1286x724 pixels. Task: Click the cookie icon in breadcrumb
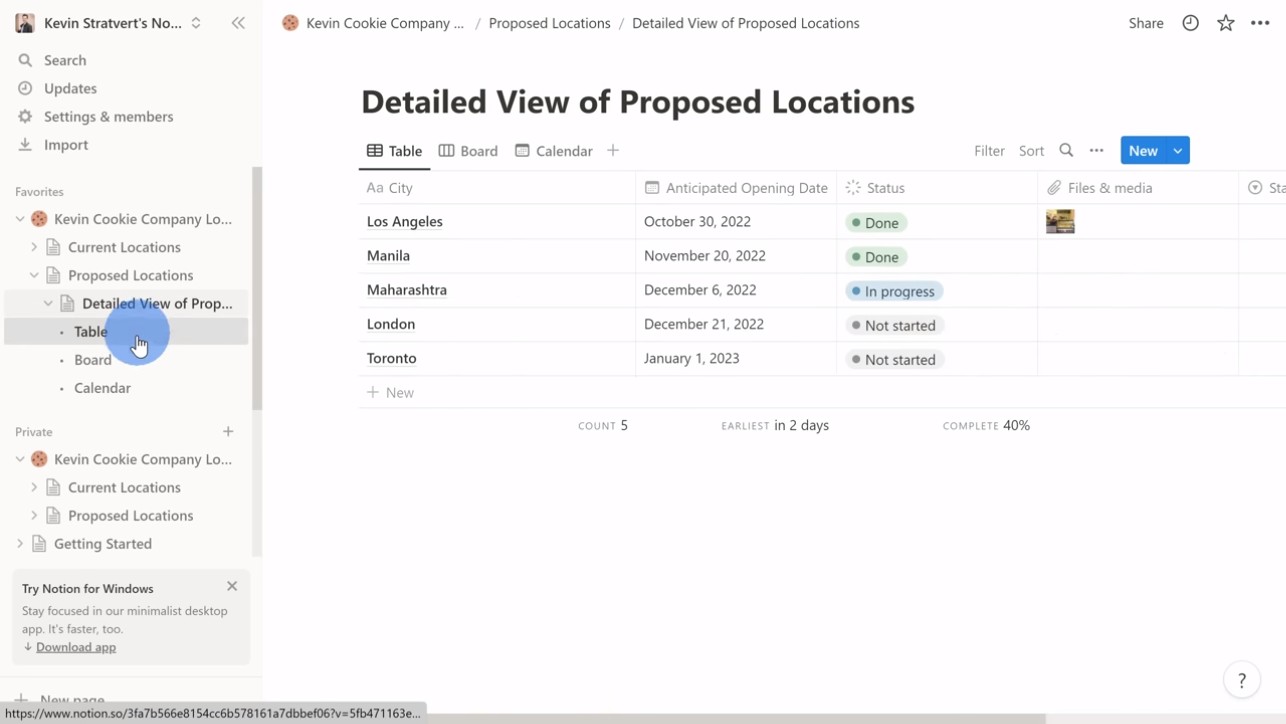290,23
